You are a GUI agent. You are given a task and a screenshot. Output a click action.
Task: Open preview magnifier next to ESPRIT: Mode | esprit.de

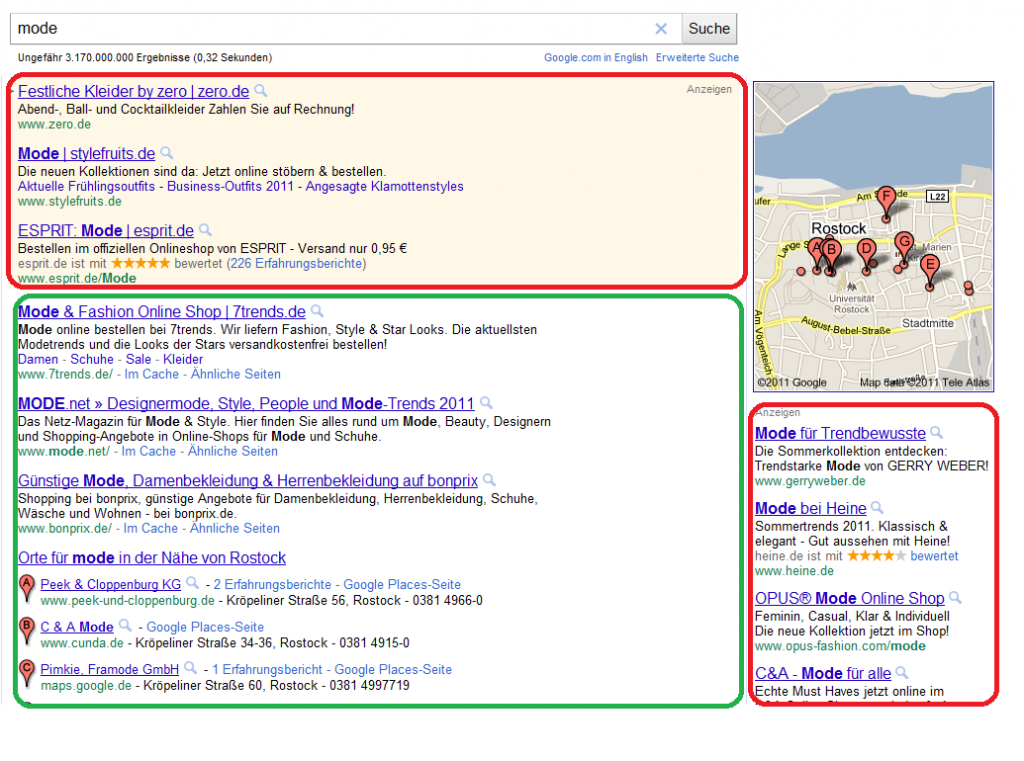tap(205, 230)
